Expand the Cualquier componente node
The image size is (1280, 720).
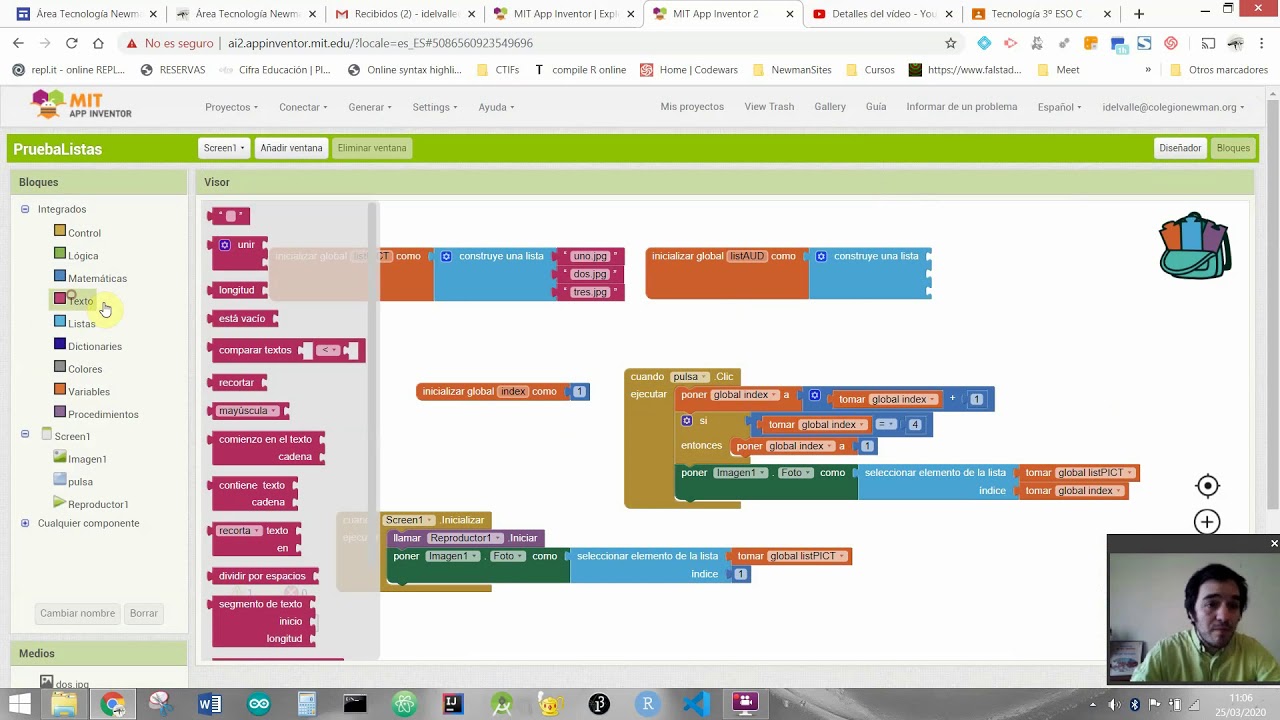coord(25,523)
